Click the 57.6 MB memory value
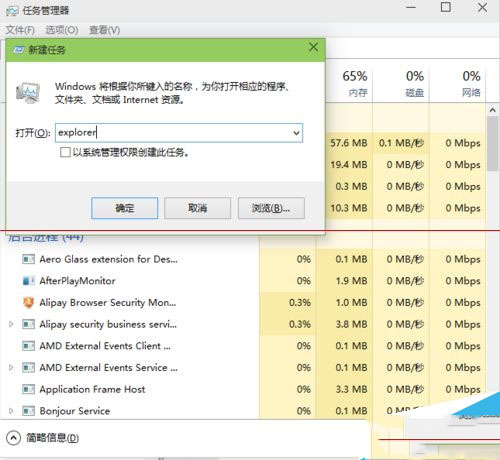 point(349,143)
